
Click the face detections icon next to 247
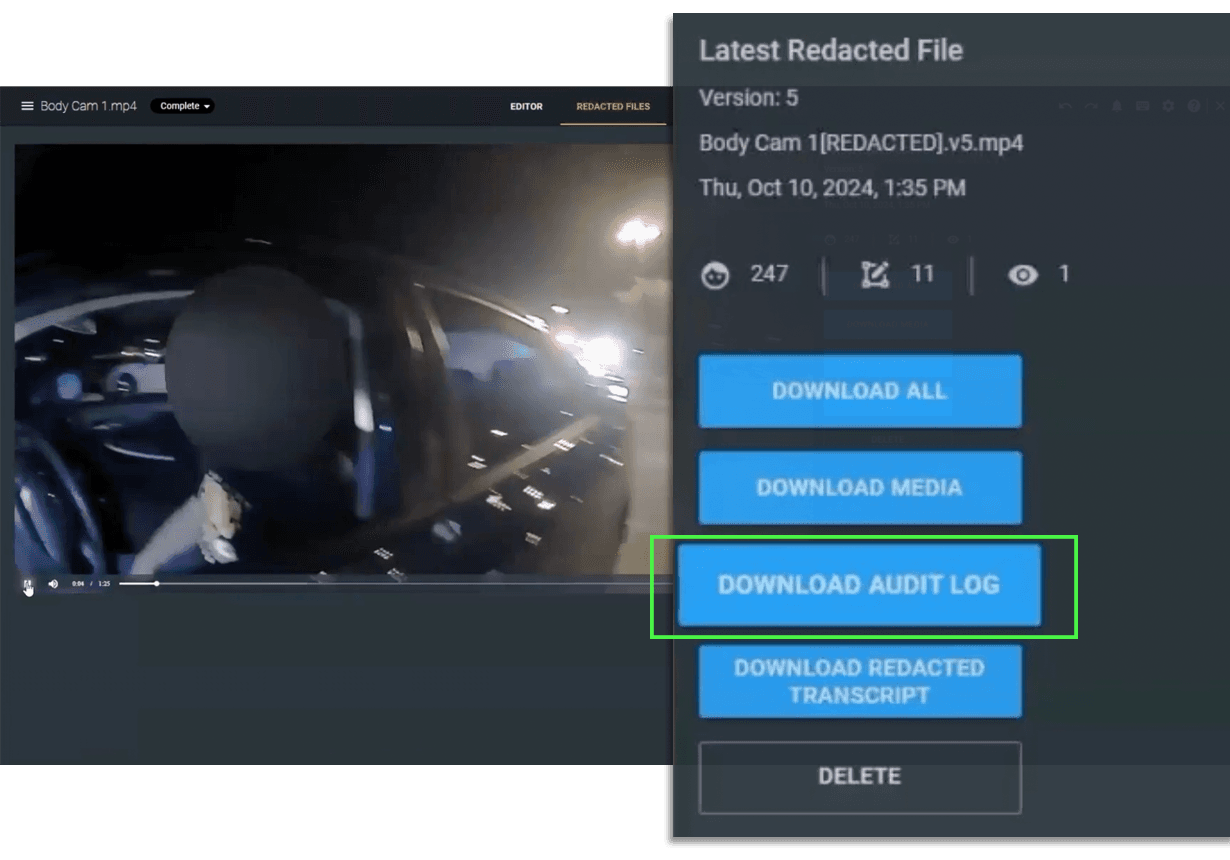(x=715, y=275)
